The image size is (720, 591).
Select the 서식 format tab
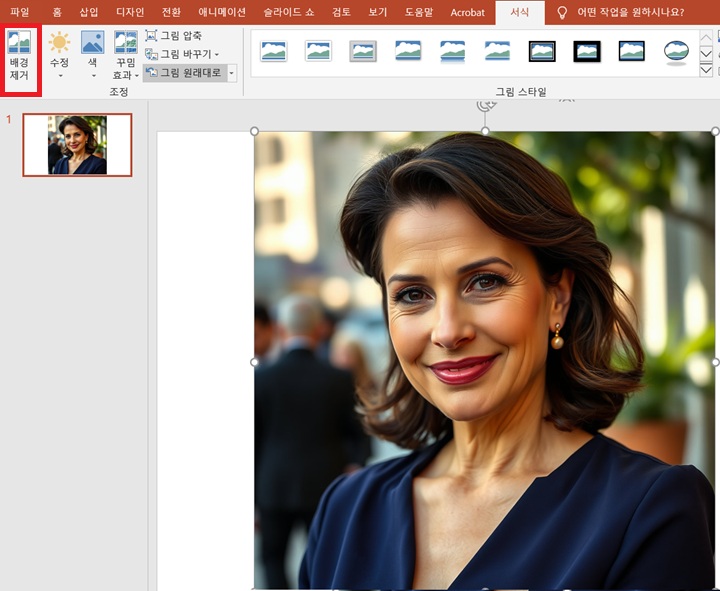(520, 12)
